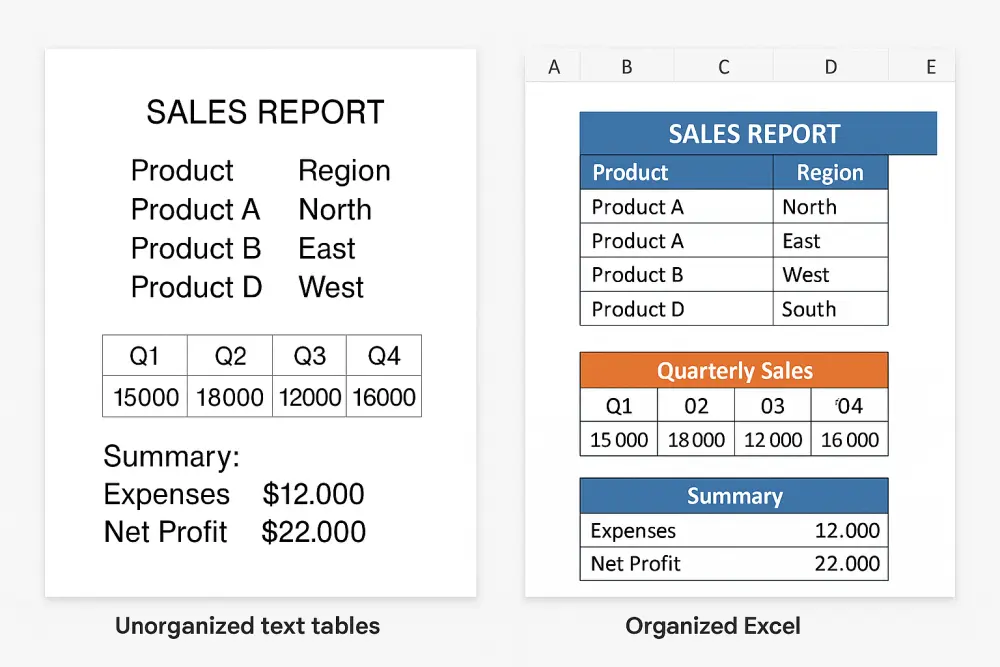Select the Region header cell
1000x667 pixels.
tap(831, 172)
